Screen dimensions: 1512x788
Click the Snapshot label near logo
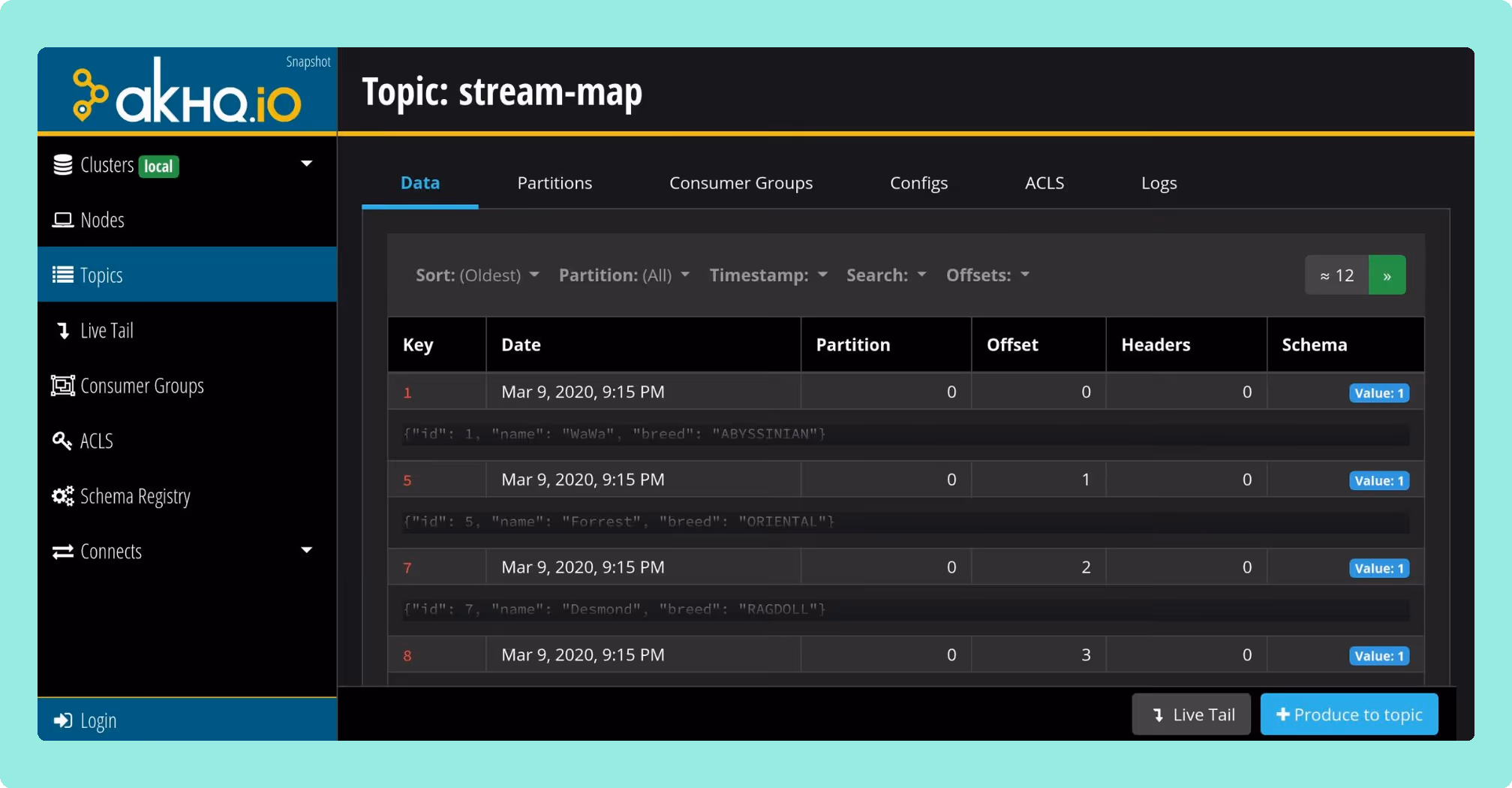(x=308, y=62)
